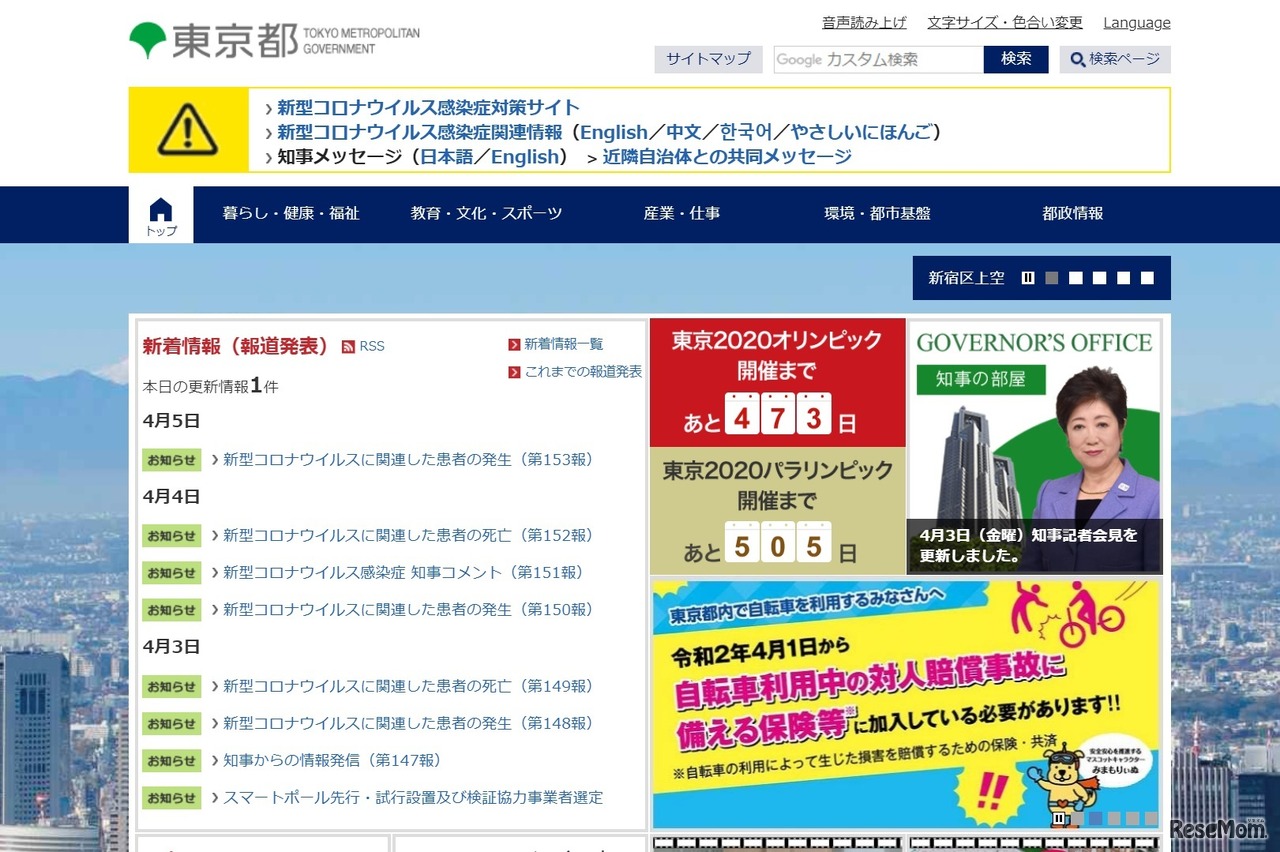Click the 新宿区上空 slideshow label
Image resolution: width=1280 pixels, height=852 pixels.
tap(966, 278)
